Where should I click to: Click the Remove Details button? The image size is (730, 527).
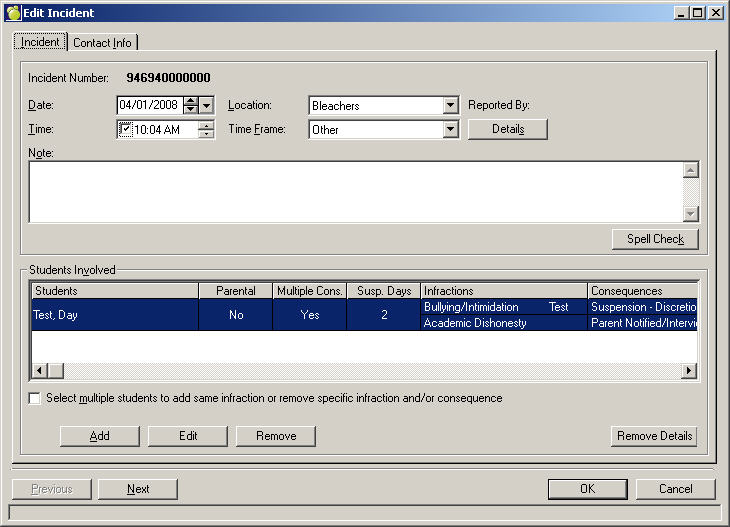click(654, 436)
